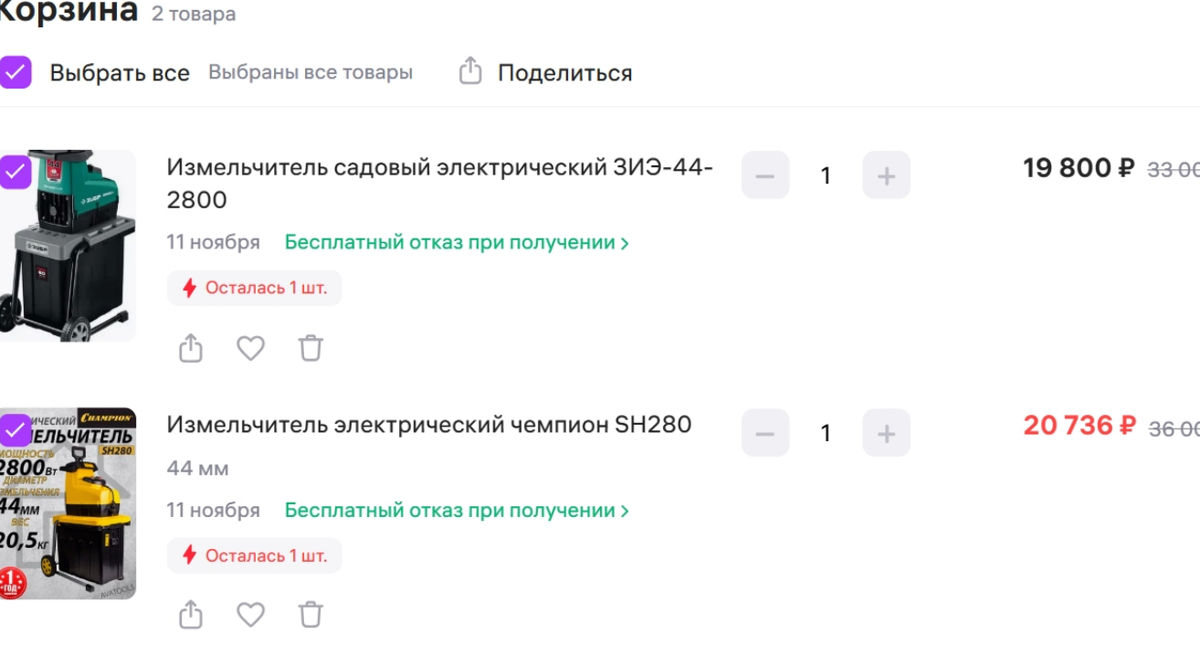Add the ЗИЭ-44-2800 shredder to favorites via heart icon
This screenshot has height=655, width=1200.
[x=250, y=347]
